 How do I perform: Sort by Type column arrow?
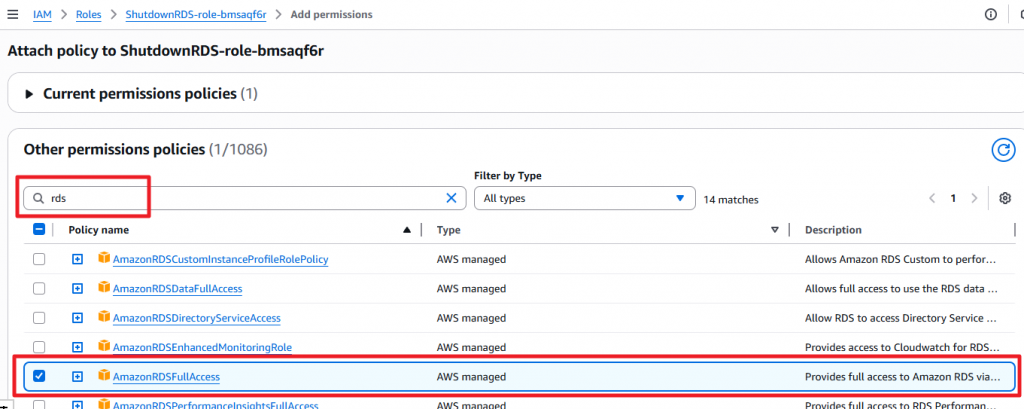click(775, 230)
